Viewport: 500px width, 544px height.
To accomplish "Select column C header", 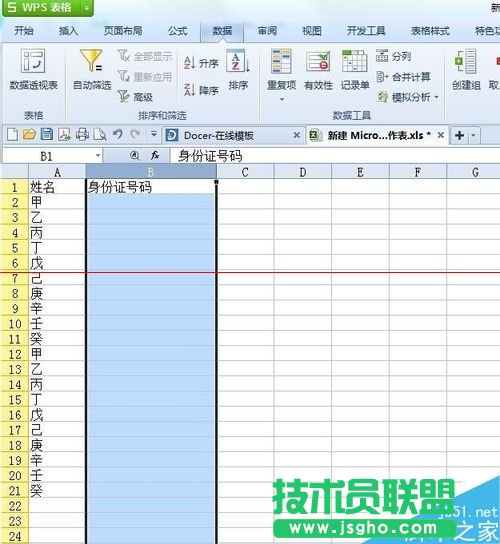I will pos(245,172).
